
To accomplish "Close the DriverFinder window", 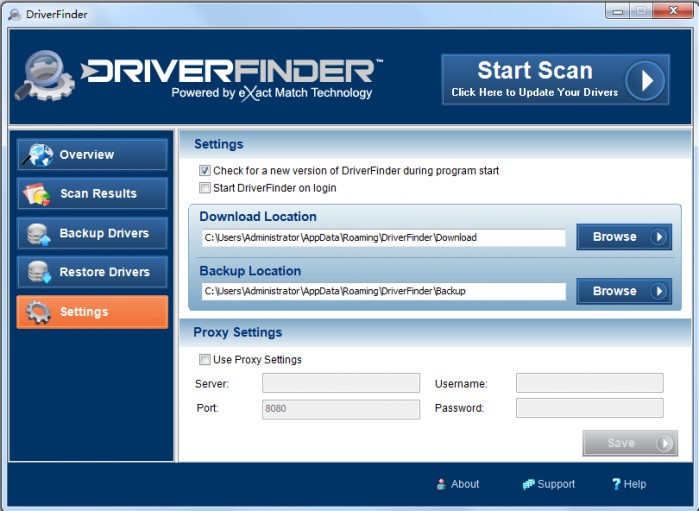I will (x=673, y=11).
